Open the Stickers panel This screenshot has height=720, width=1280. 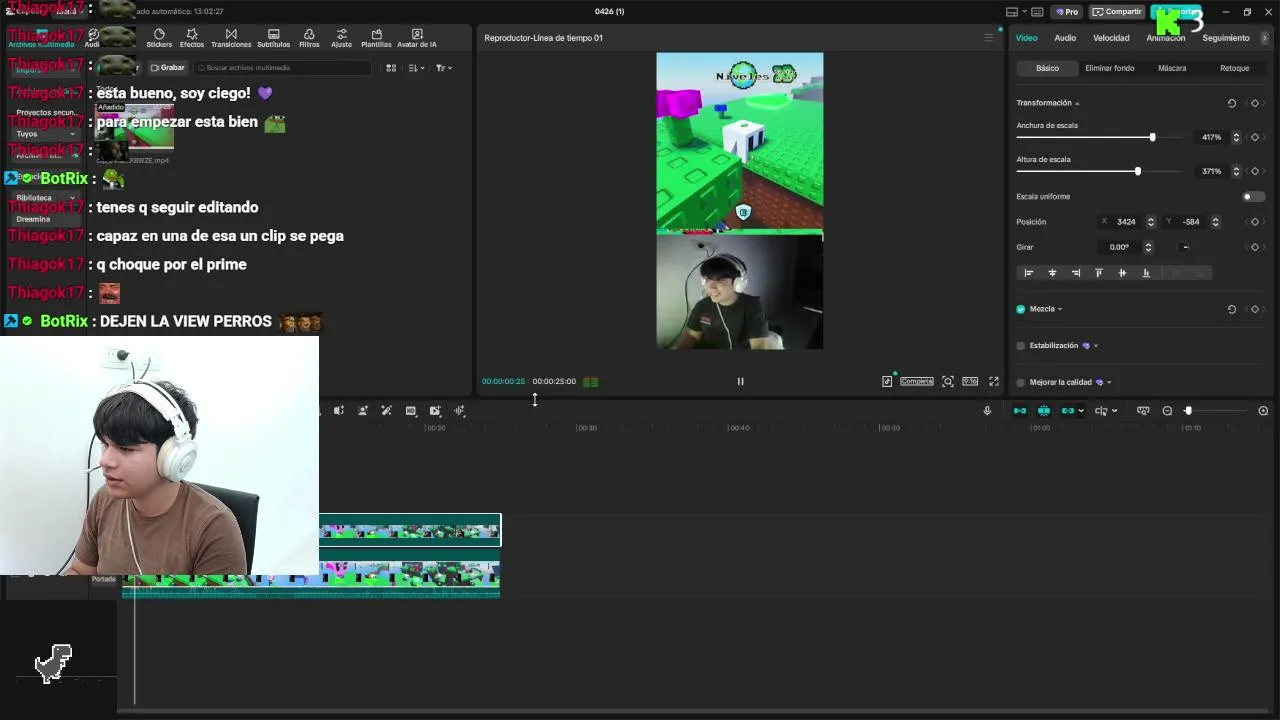point(159,38)
